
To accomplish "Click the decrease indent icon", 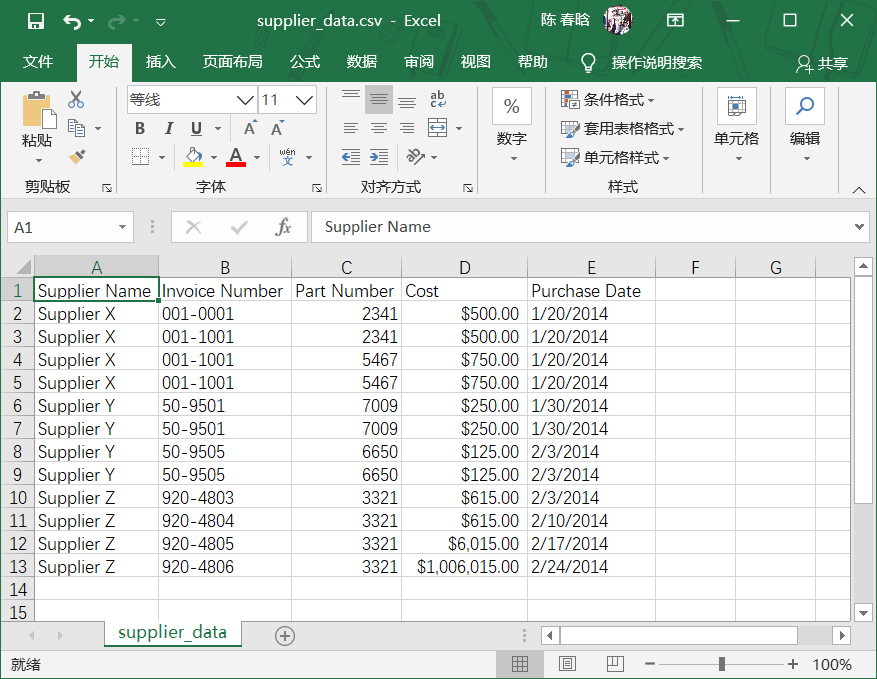I will point(351,157).
